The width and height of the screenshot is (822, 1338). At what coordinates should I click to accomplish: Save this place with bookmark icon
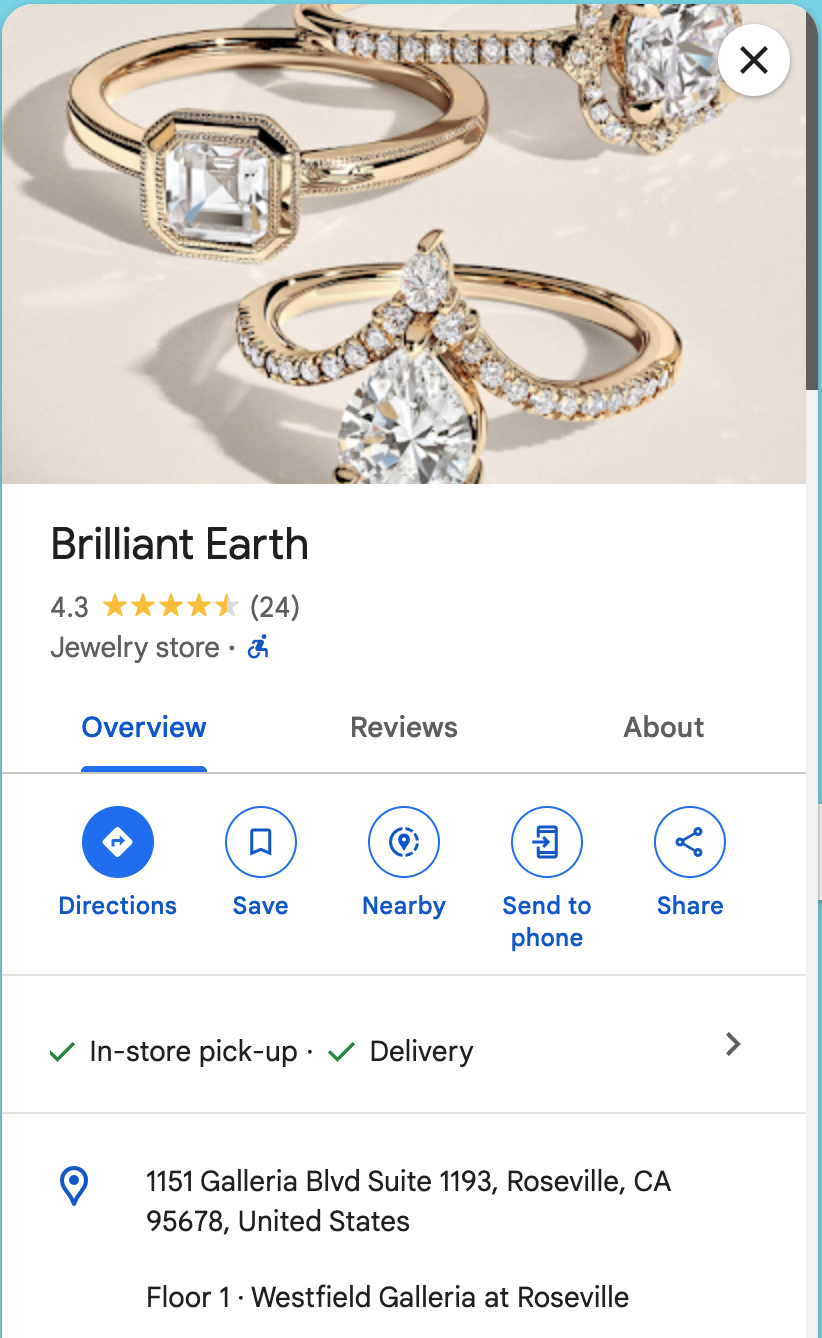[261, 843]
